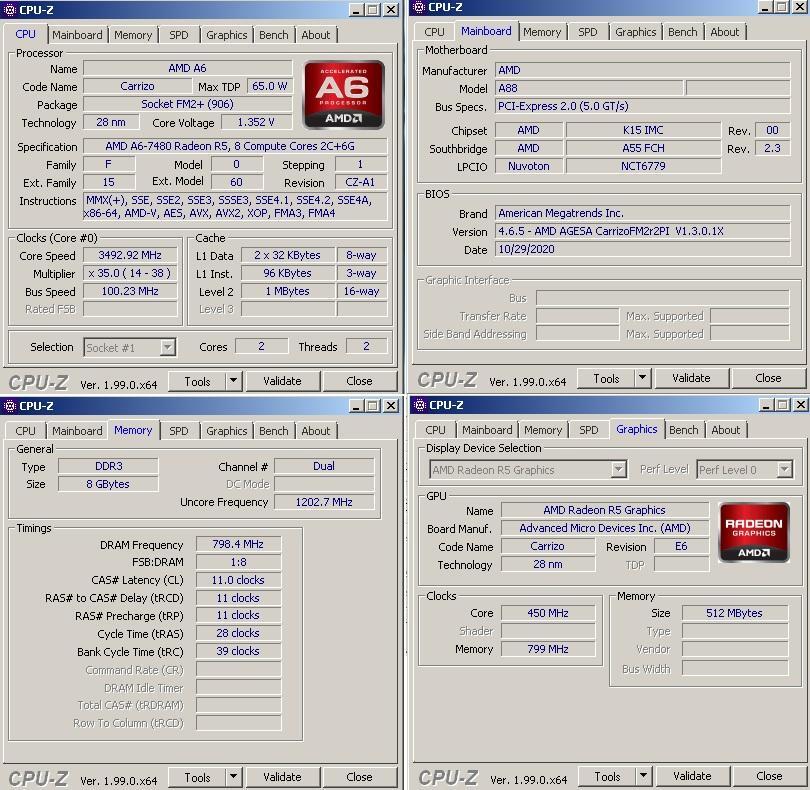Click Tools button in CPU window
The height and width of the screenshot is (790, 810).
pyautogui.click(x=197, y=381)
